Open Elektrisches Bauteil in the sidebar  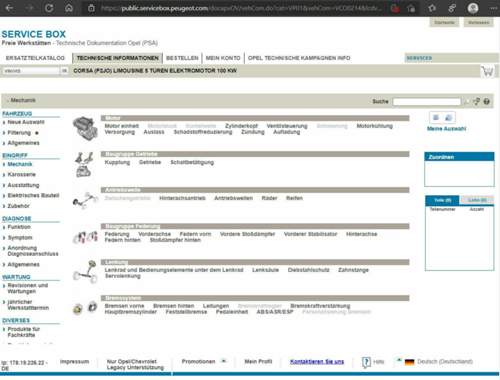[x=33, y=195]
